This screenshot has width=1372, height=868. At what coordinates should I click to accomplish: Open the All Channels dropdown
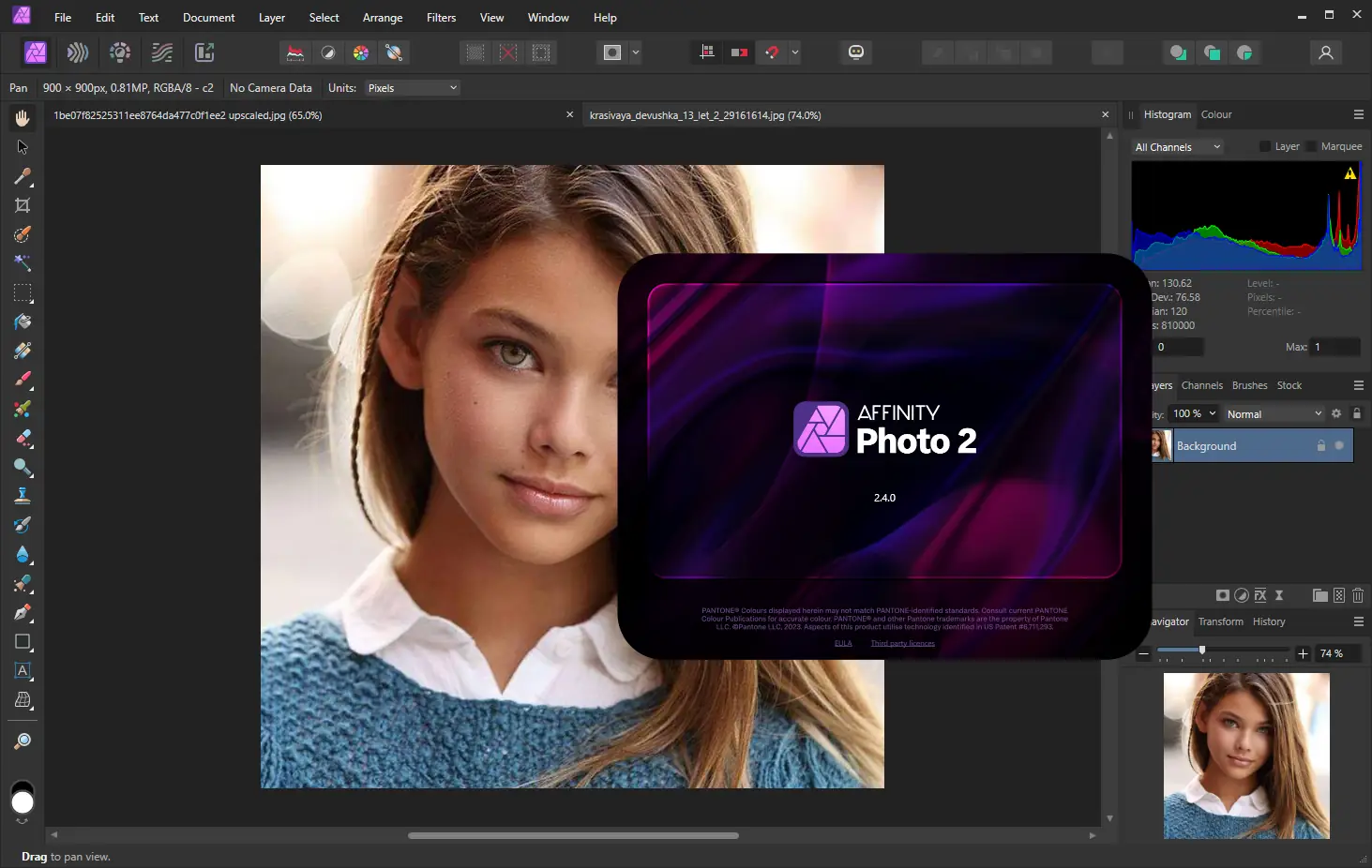click(1177, 147)
